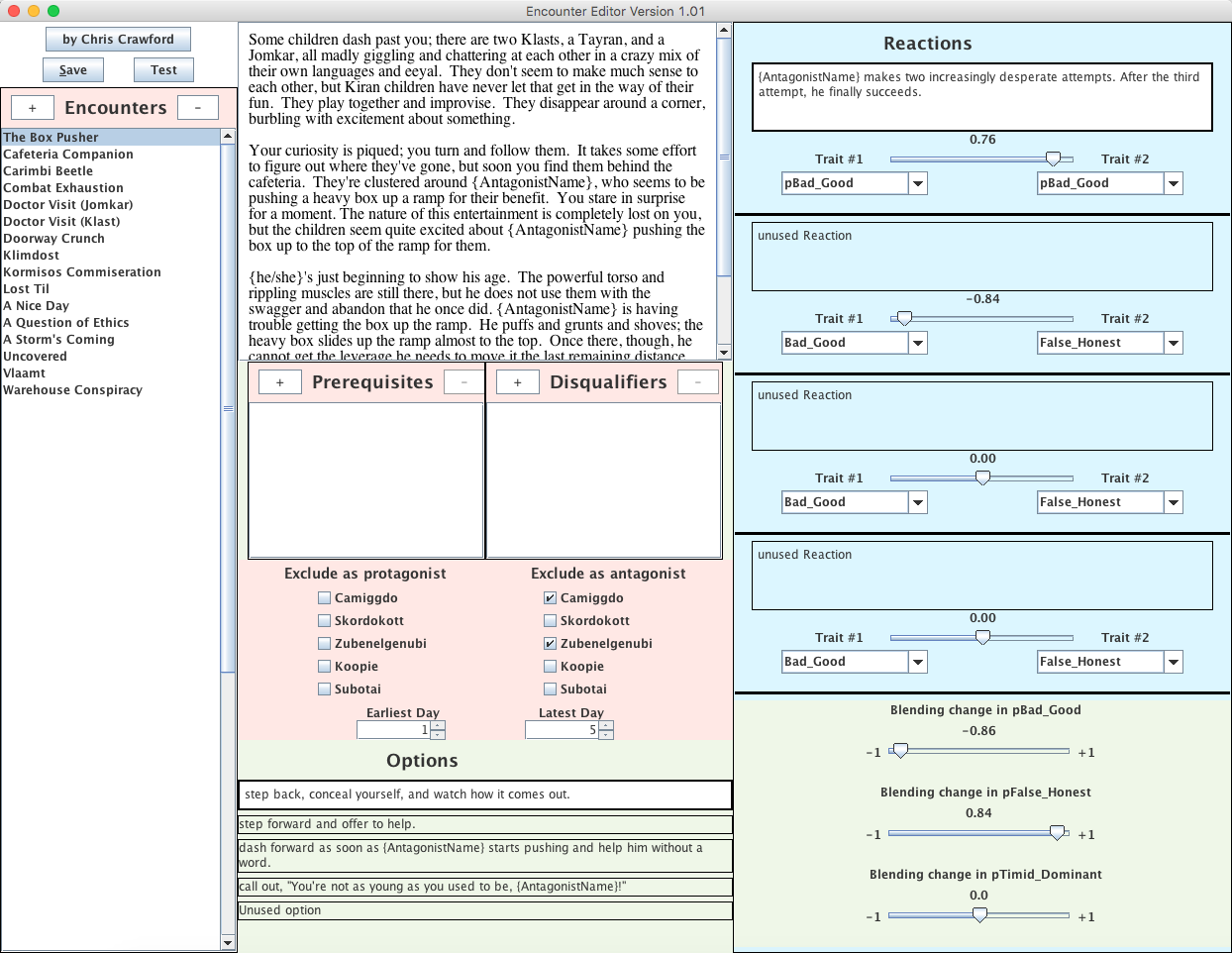1232x953 pixels.
Task: Select the 'step forward and offer to help' option
Action: coord(485,824)
